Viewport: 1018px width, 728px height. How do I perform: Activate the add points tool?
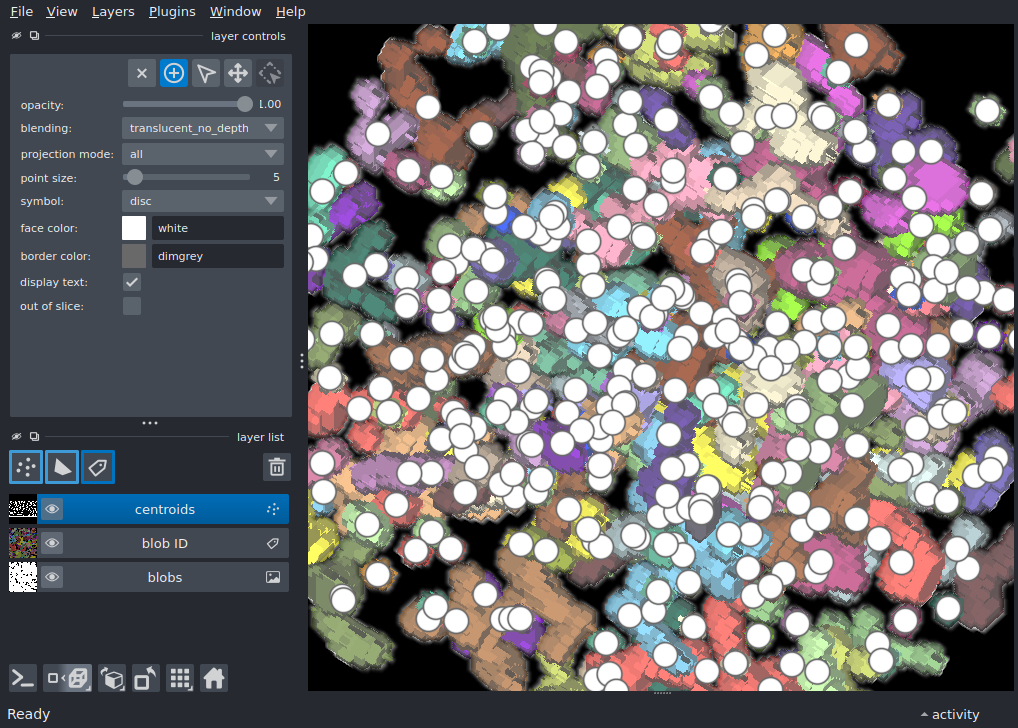point(174,73)
